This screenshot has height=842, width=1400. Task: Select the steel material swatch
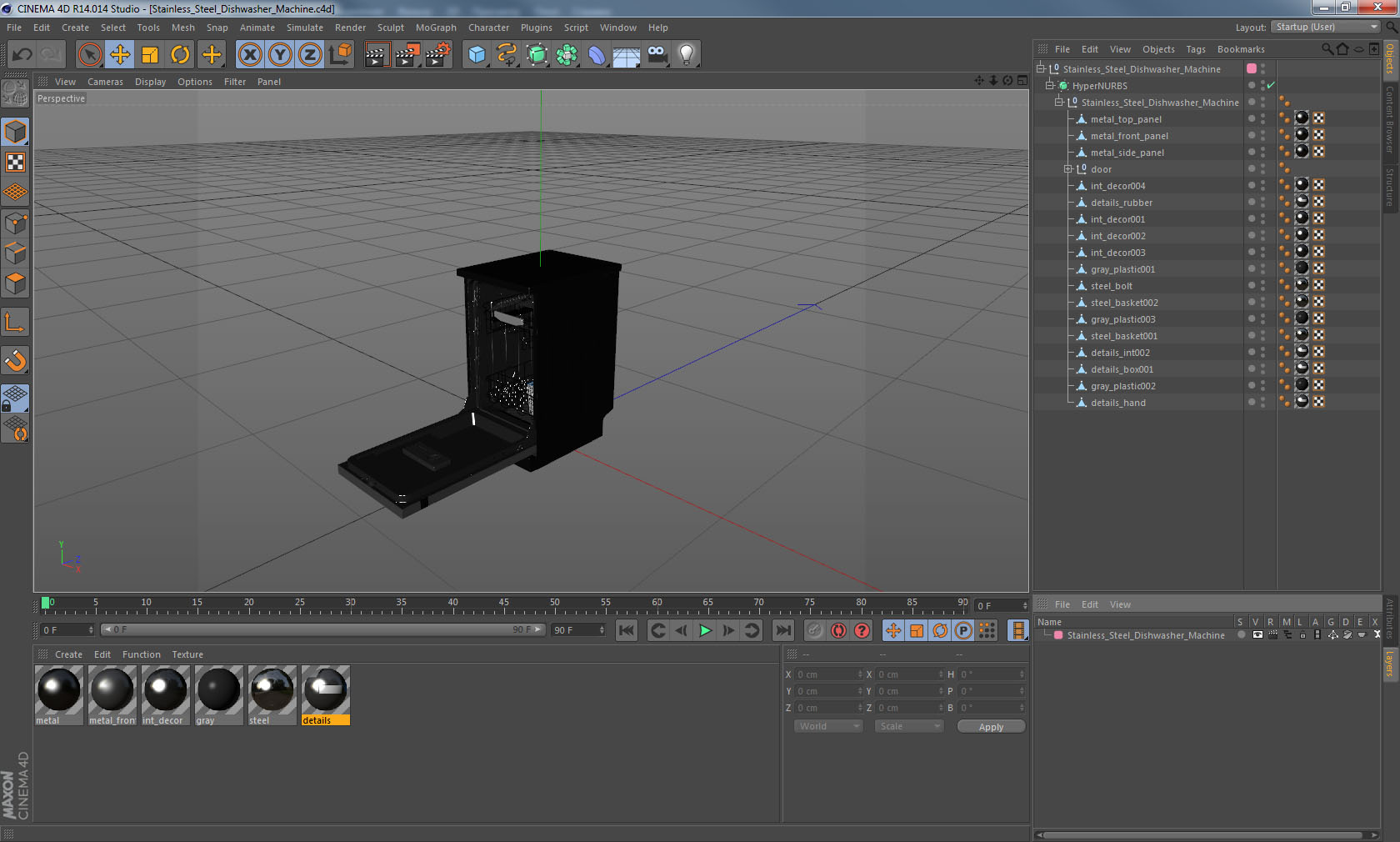click(272, 695)
